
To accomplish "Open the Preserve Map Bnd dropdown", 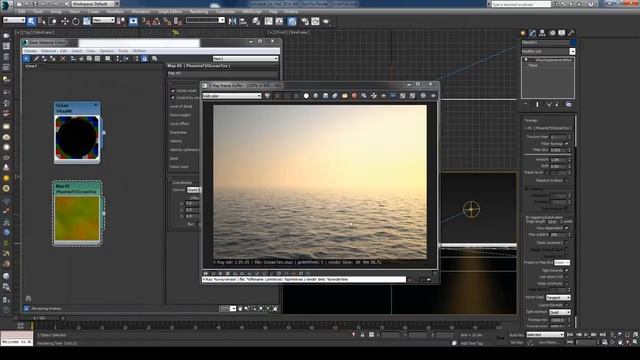I will click(562, 262).
